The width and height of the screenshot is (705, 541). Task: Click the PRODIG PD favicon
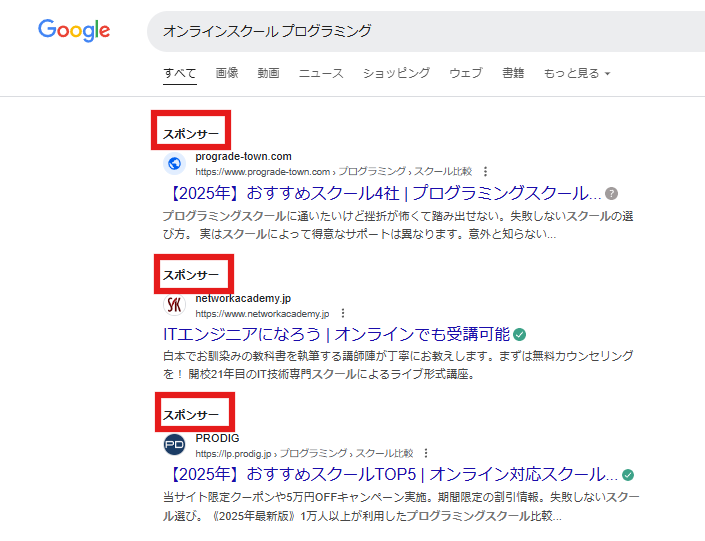click(x=174, y=445)
